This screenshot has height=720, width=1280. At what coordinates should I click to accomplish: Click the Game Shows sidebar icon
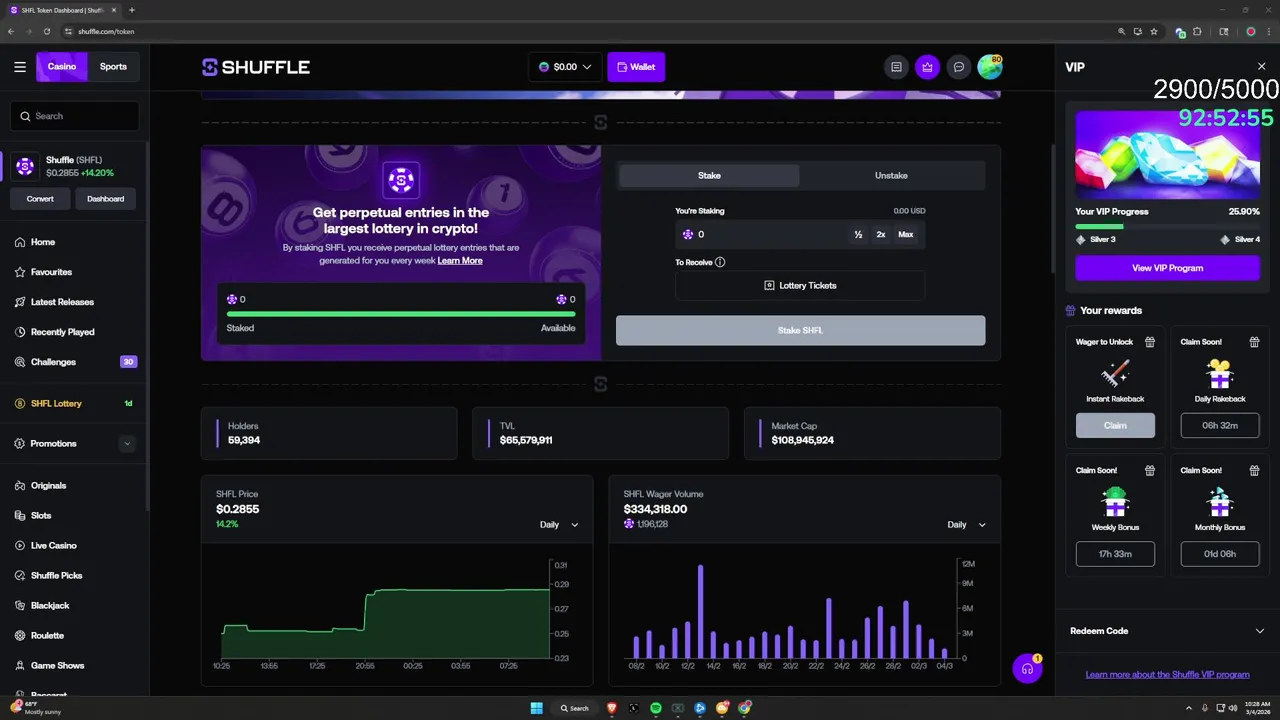[20, 666]
